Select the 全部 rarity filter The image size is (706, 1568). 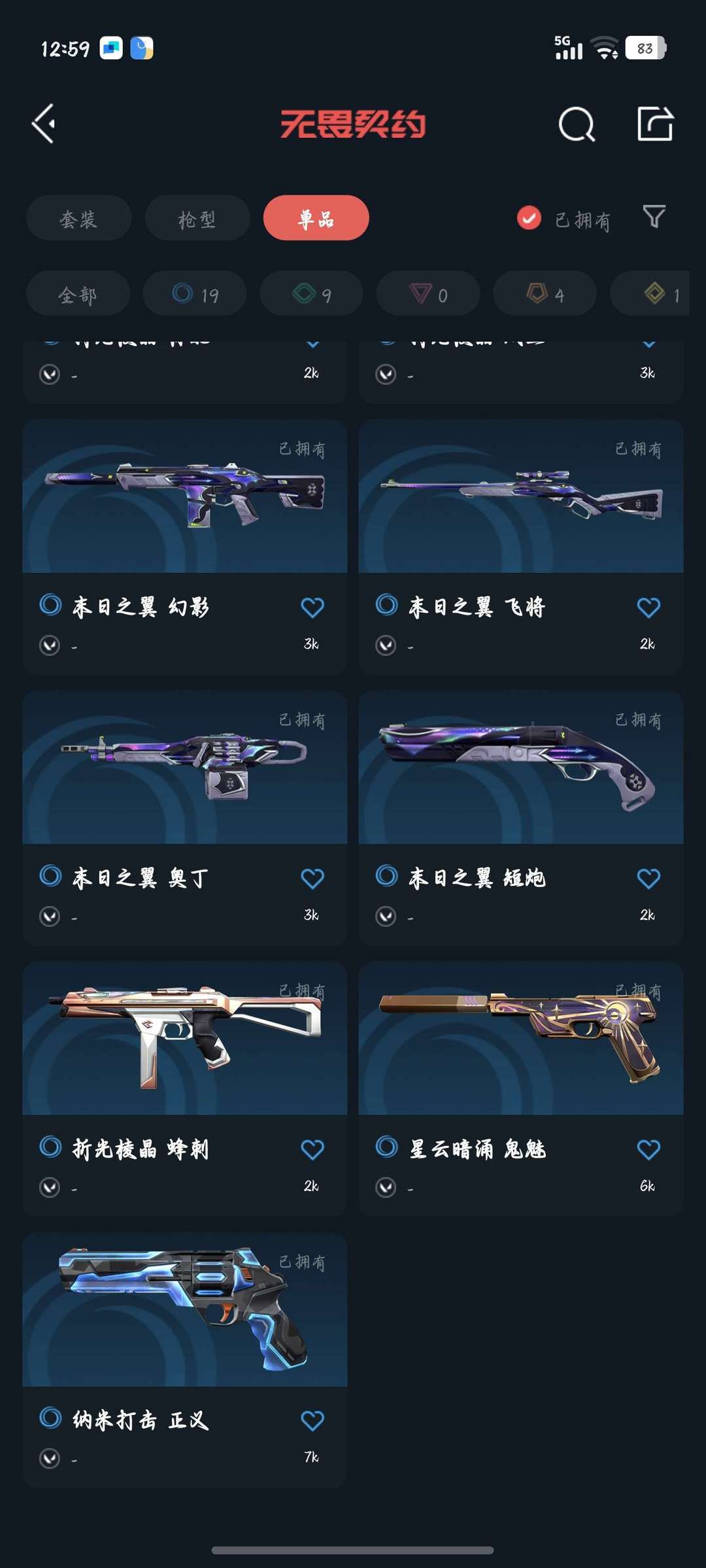[x=78, y=294]
